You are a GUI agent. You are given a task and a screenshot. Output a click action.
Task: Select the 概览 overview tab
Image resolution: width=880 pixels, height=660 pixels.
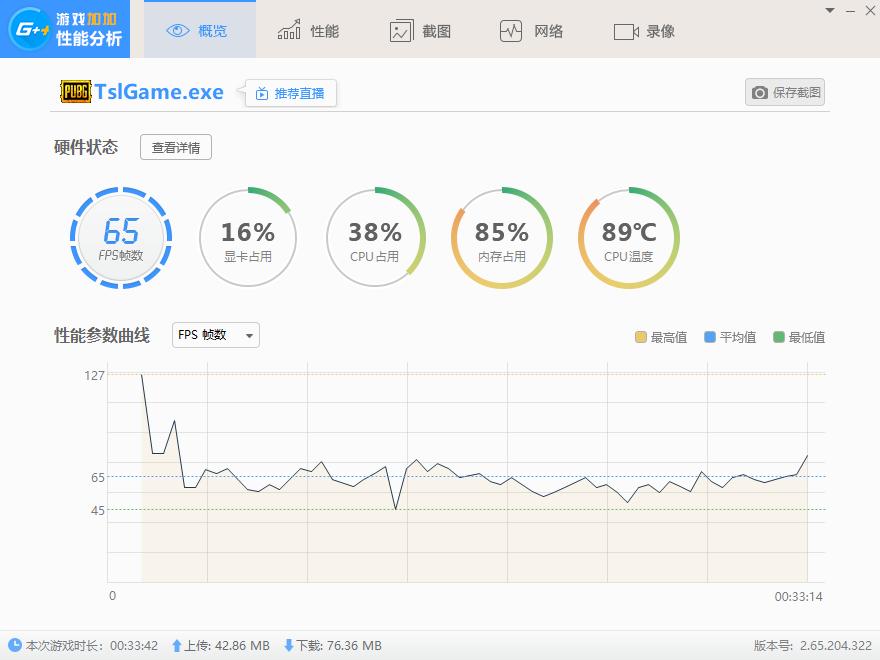pyautogui.click(x=198, y=30)
